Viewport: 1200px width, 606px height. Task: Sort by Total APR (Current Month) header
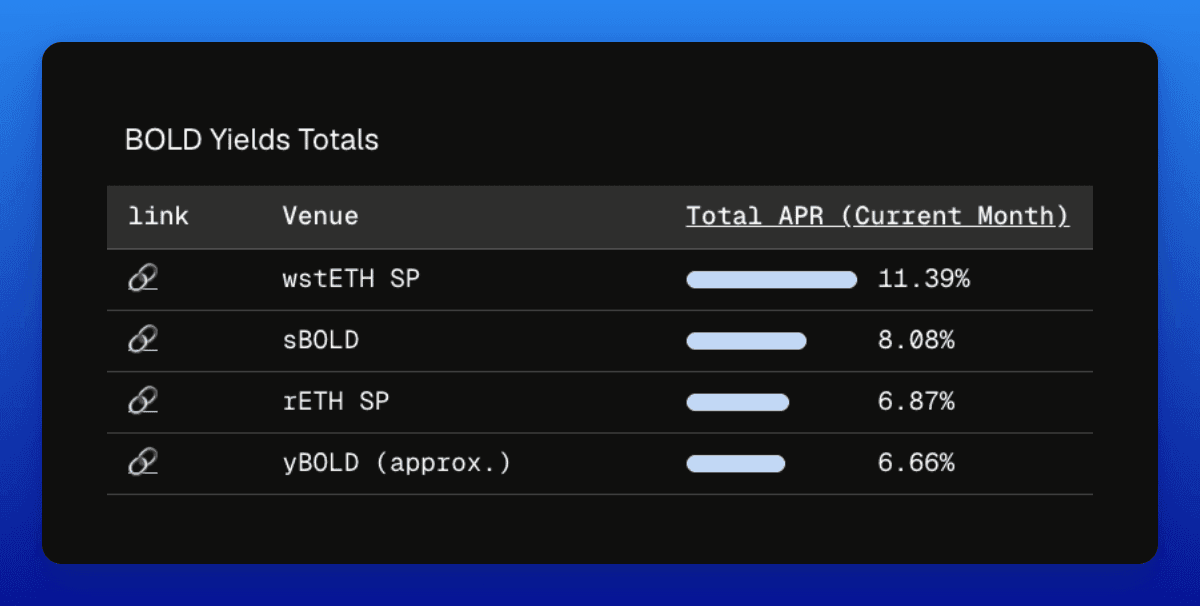[877, 216]
